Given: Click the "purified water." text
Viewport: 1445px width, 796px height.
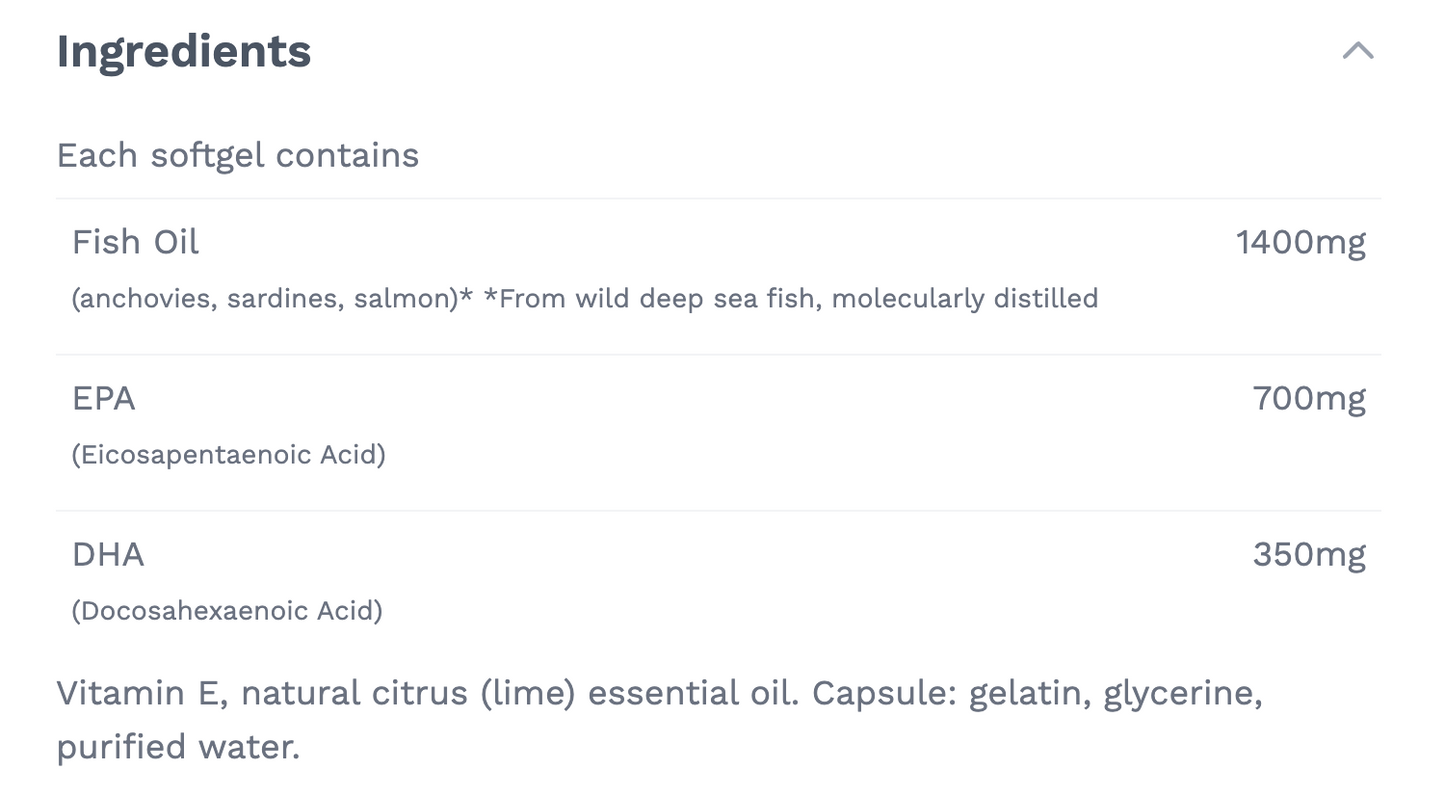Looking at the screenshot, I should tap(178, 747).
